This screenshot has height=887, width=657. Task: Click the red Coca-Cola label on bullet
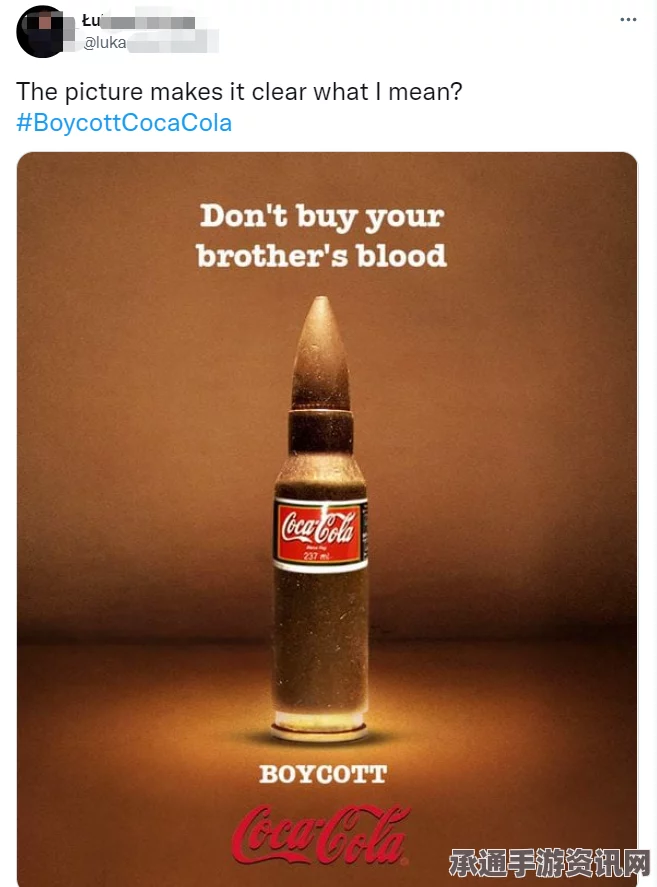[320, 533]
